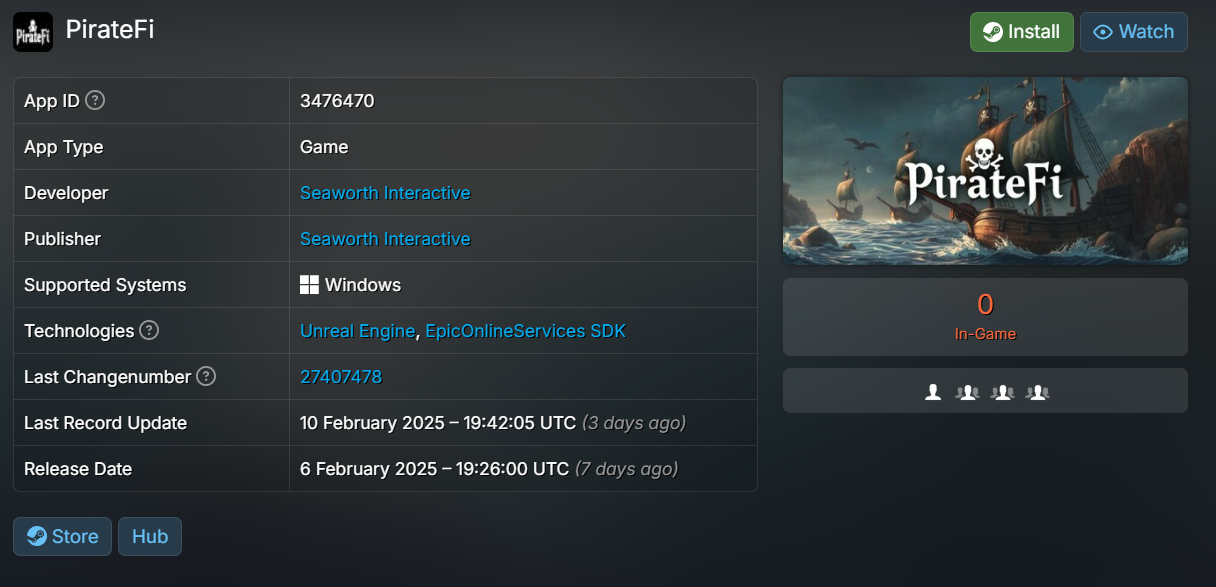
Task: Open the Developer's Seaworth Interactive link
Action: pos(385,193)
